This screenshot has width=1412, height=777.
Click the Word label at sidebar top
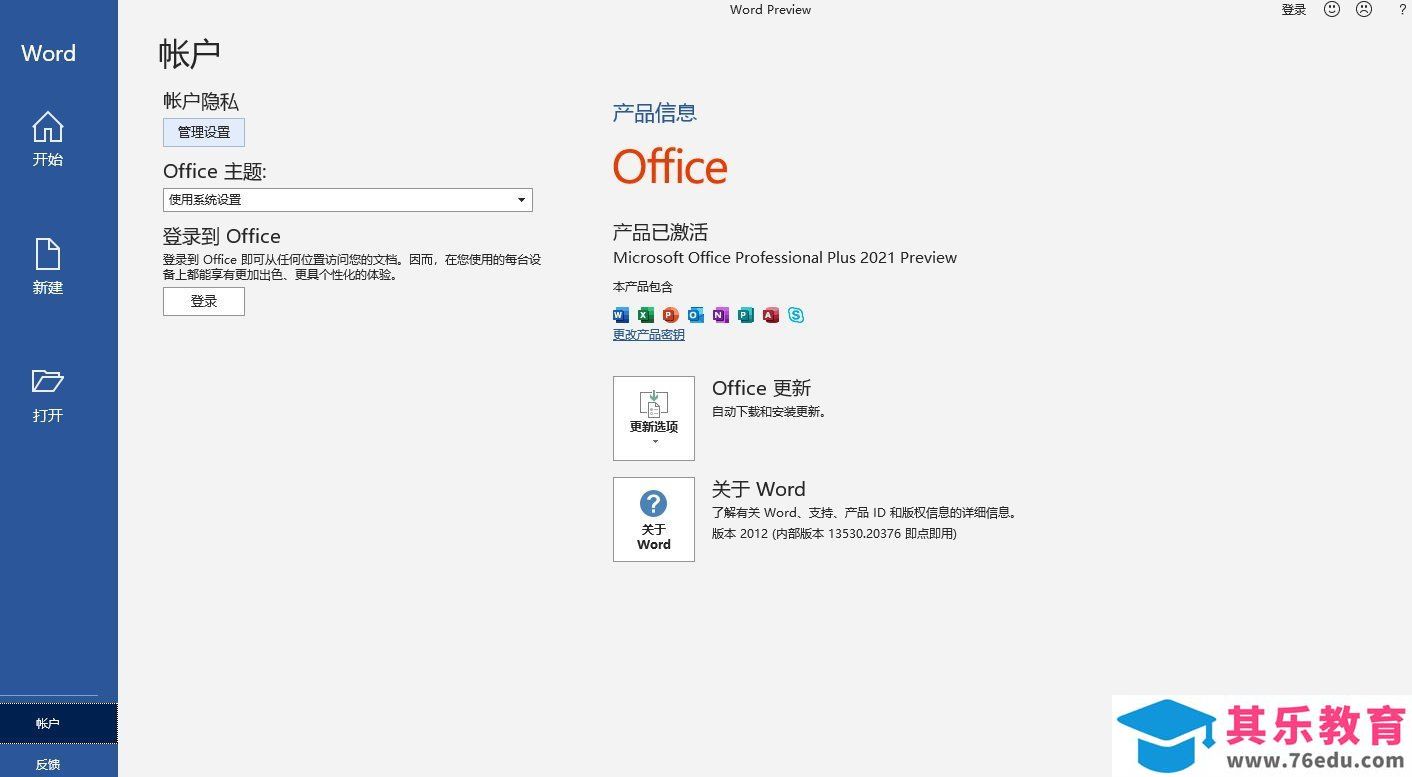[x=48, y=53]
